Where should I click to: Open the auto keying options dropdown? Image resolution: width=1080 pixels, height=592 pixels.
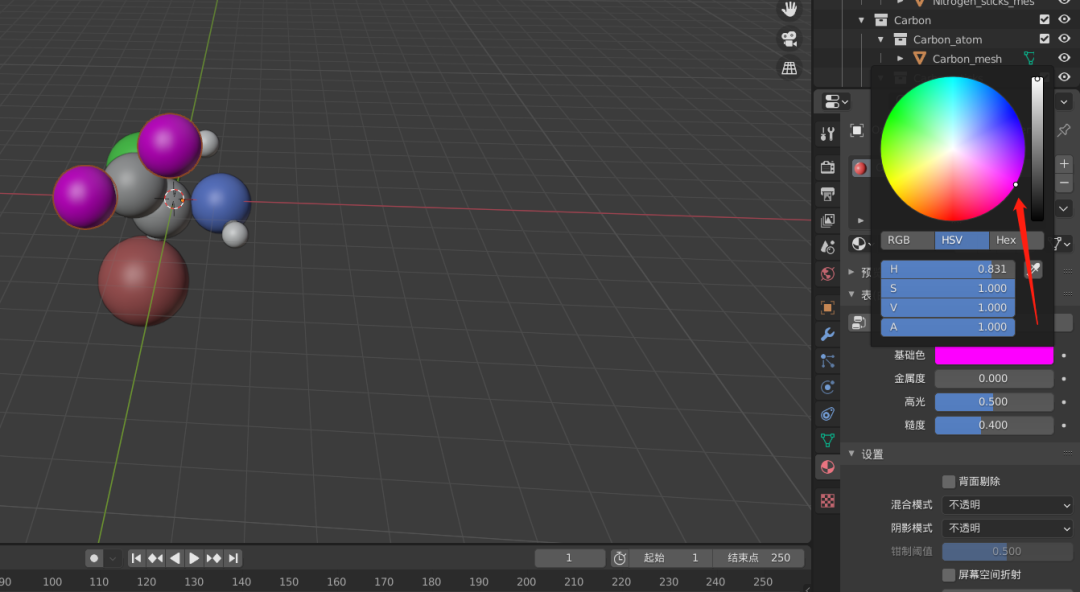click(x=113, y=558)
